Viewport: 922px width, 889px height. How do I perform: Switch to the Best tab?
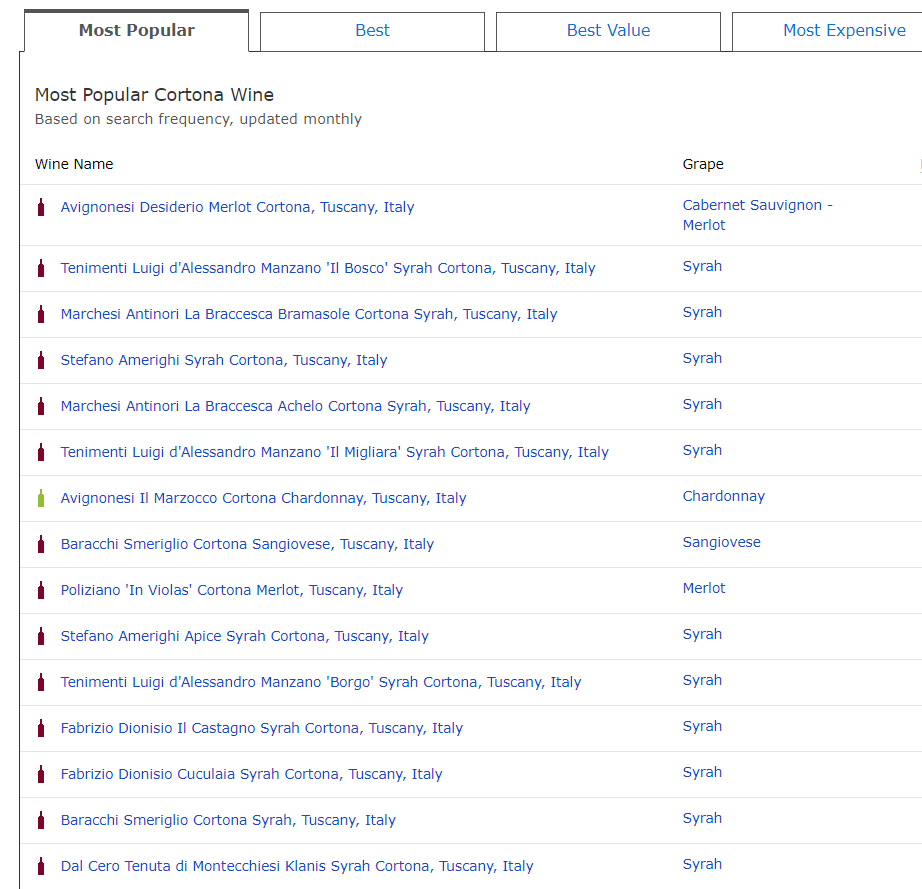[x=372, y=31]
